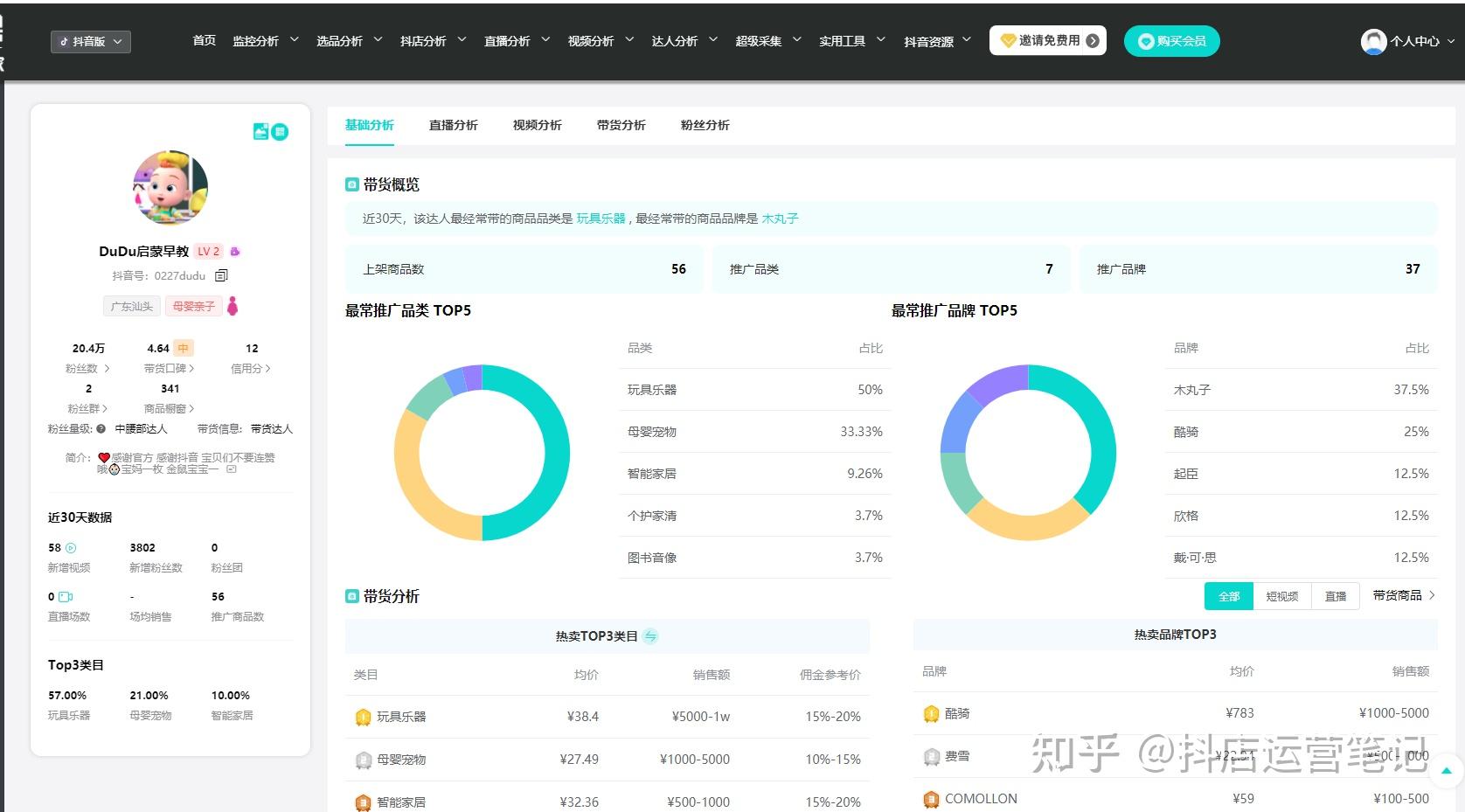Switch to the 直播分析 tab below header
1465x812 pixels.
[x=453, y=125]
